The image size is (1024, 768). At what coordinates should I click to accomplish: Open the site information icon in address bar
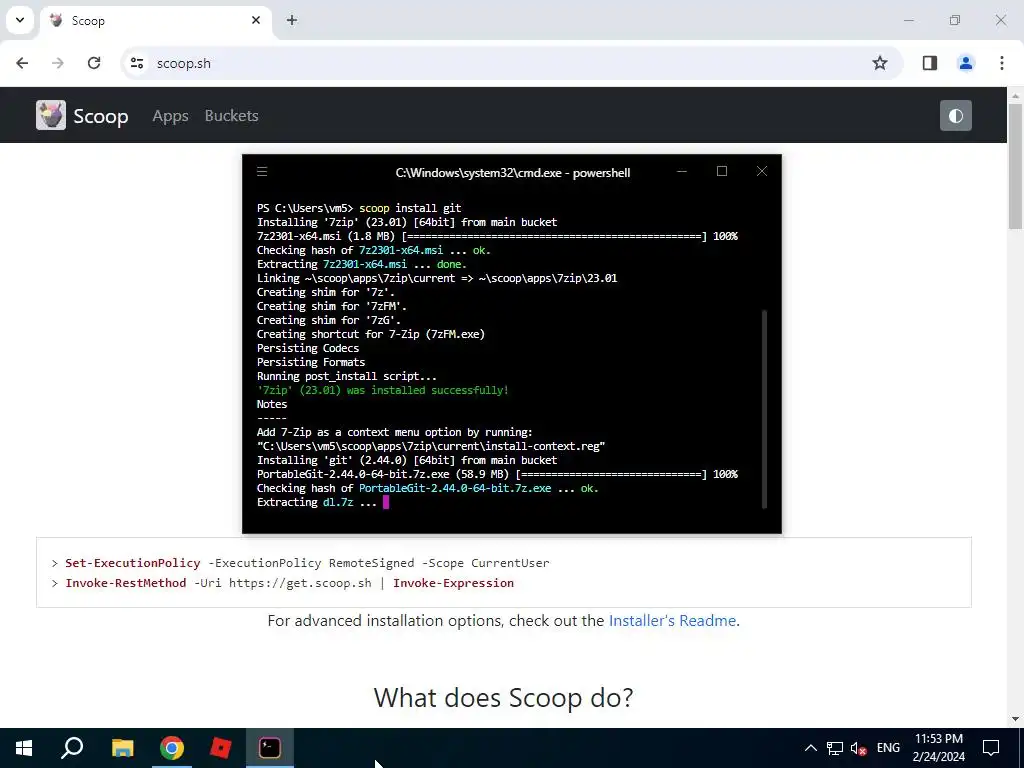136,63
